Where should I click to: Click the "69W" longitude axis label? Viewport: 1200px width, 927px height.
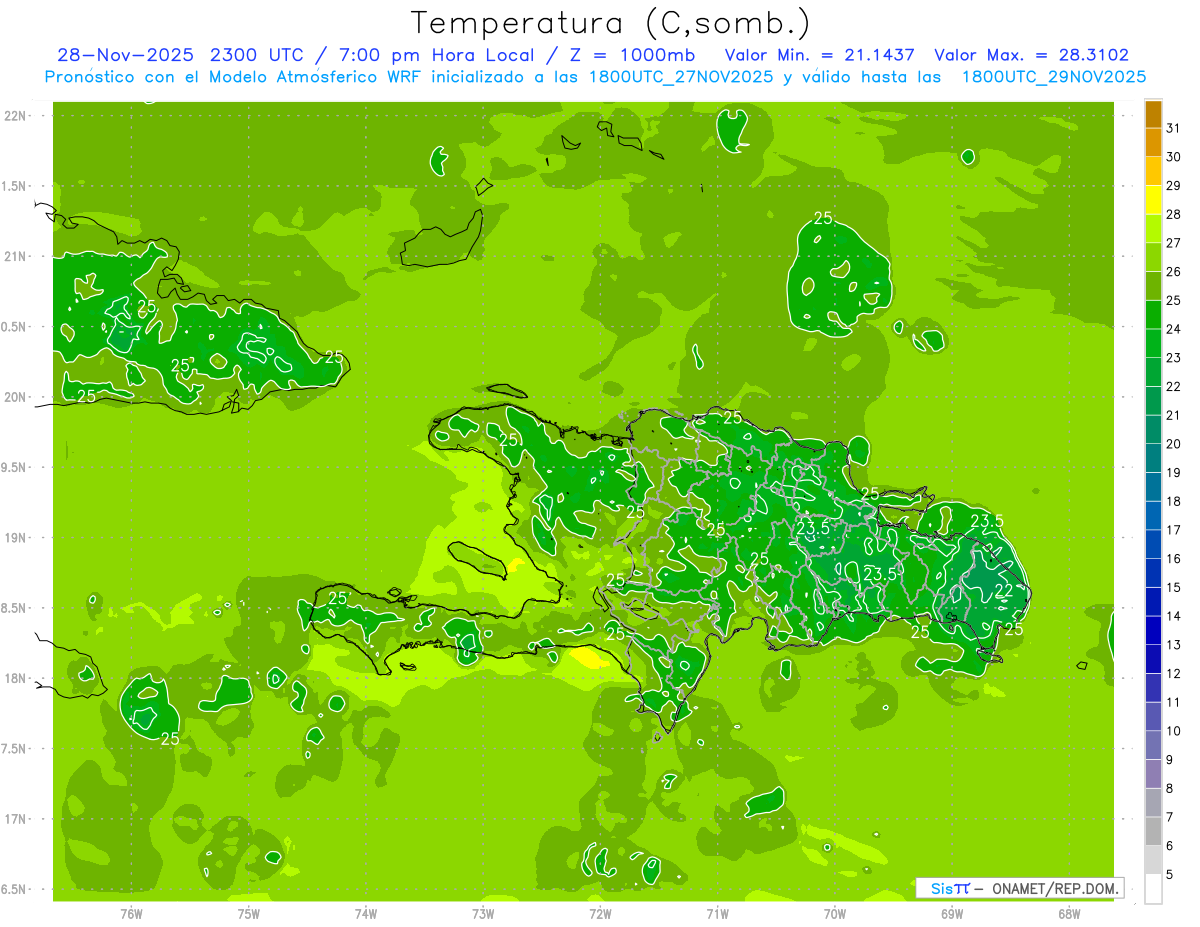pos(951,914)
